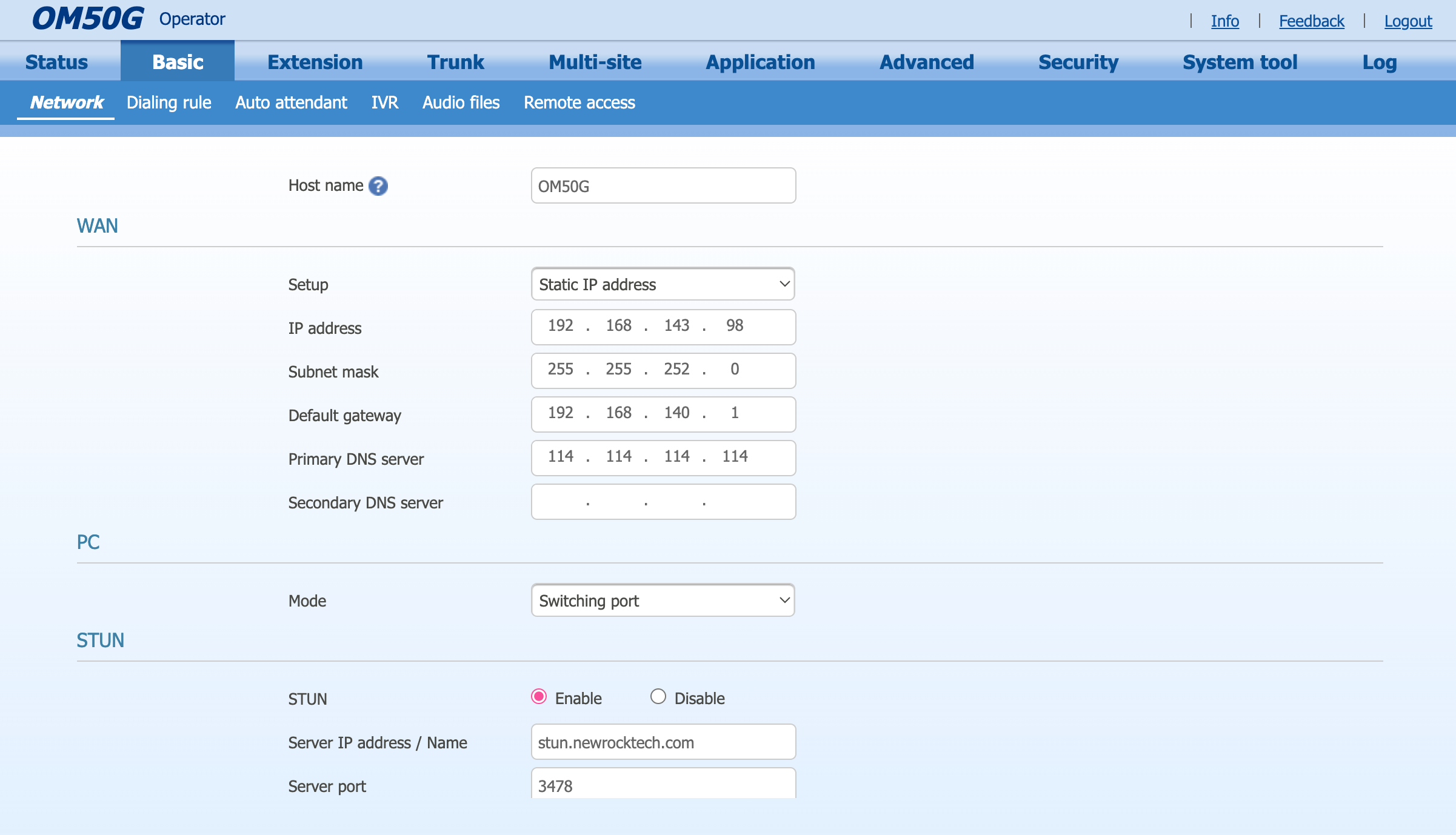Click the Server port input field
This screenshot has width=1456, height=835.
[x=663, y=785]
